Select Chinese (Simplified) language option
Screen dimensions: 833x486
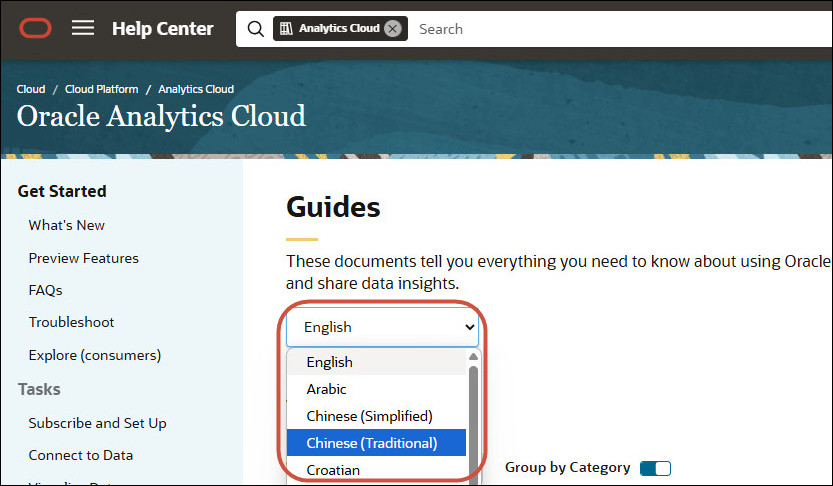[x=376, y=416]
